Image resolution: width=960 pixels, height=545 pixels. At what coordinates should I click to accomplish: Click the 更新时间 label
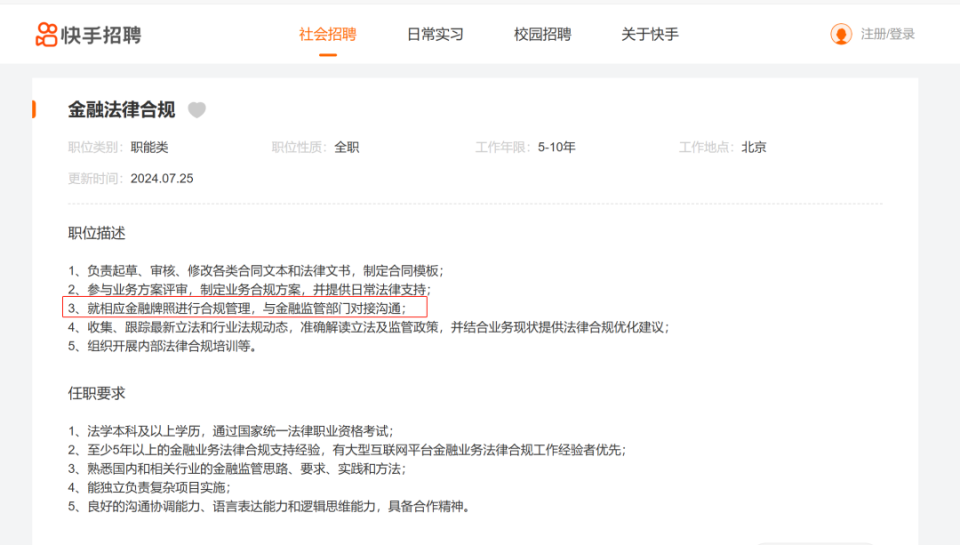[96, 179]
